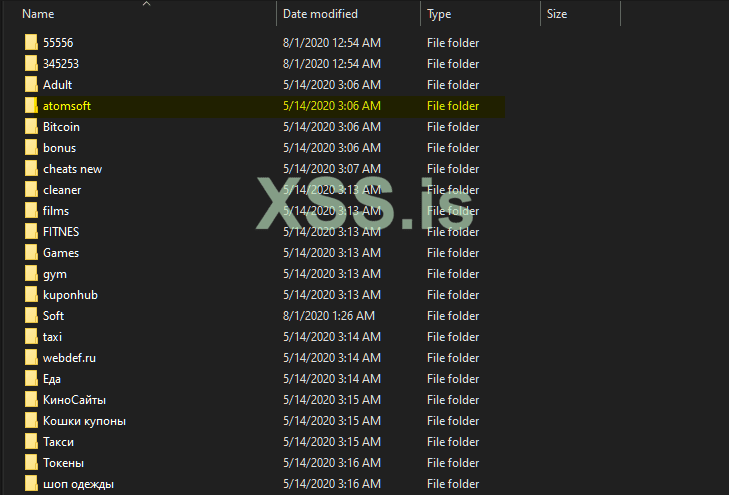
Task: Click the Bitcoin folder icon
Action: click(x=32, y=127)
